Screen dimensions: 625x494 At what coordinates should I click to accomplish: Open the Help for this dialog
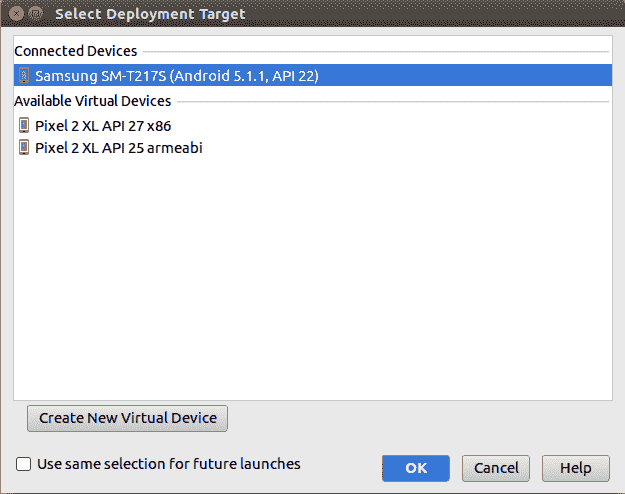(x=576, y=468)
